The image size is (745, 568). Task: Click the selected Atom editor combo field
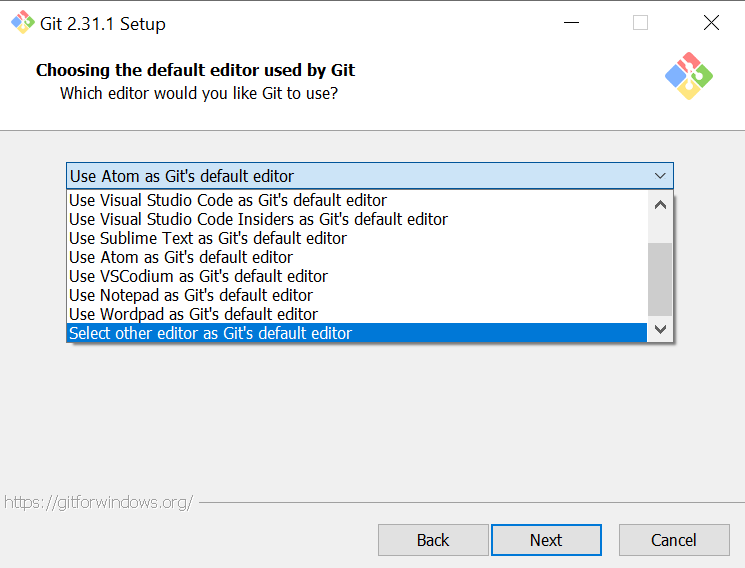(358, 176)
